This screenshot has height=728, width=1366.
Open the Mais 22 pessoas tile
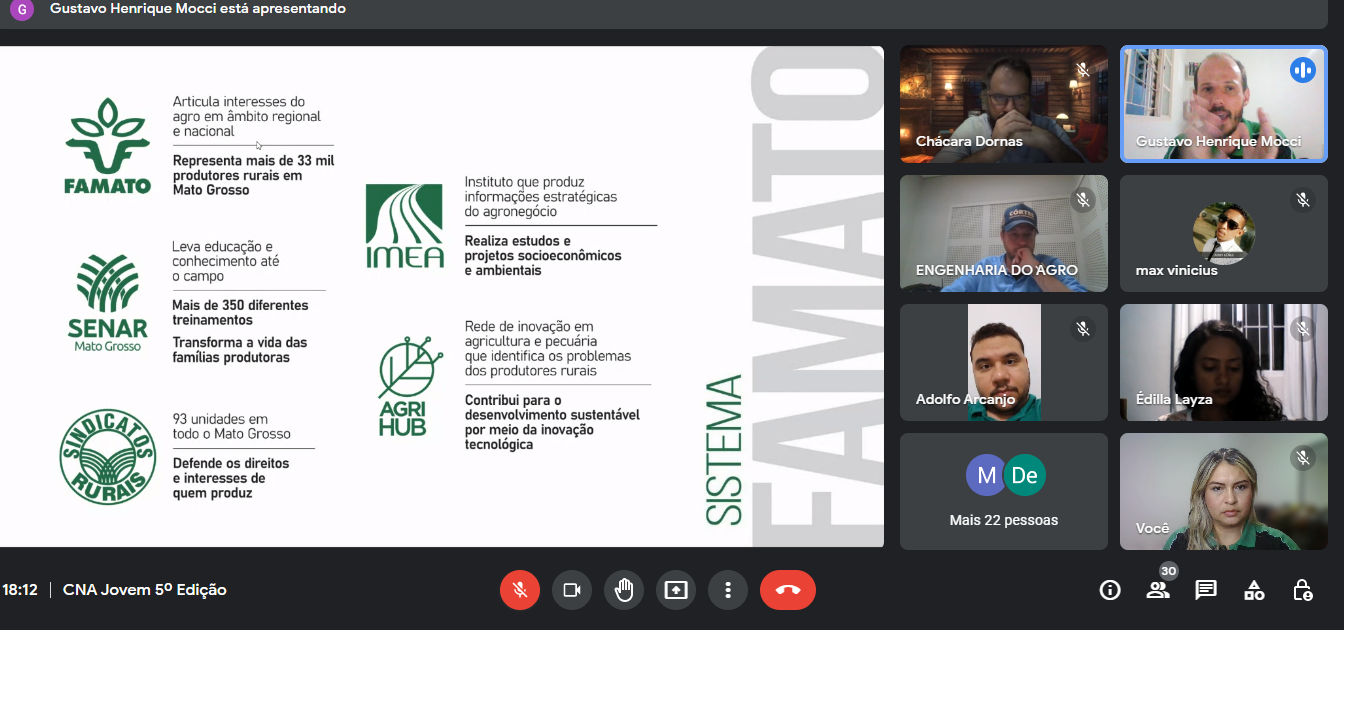click(x=1003, y=491)
